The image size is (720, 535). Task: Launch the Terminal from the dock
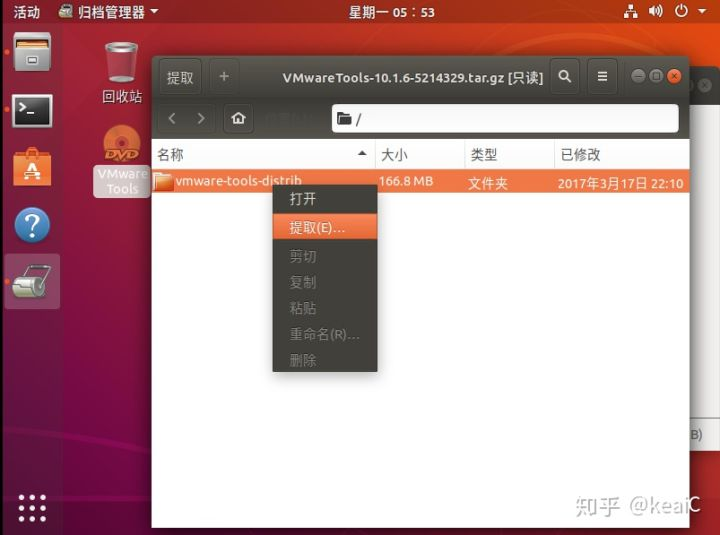pyautogui.click(x=32, y=111)
